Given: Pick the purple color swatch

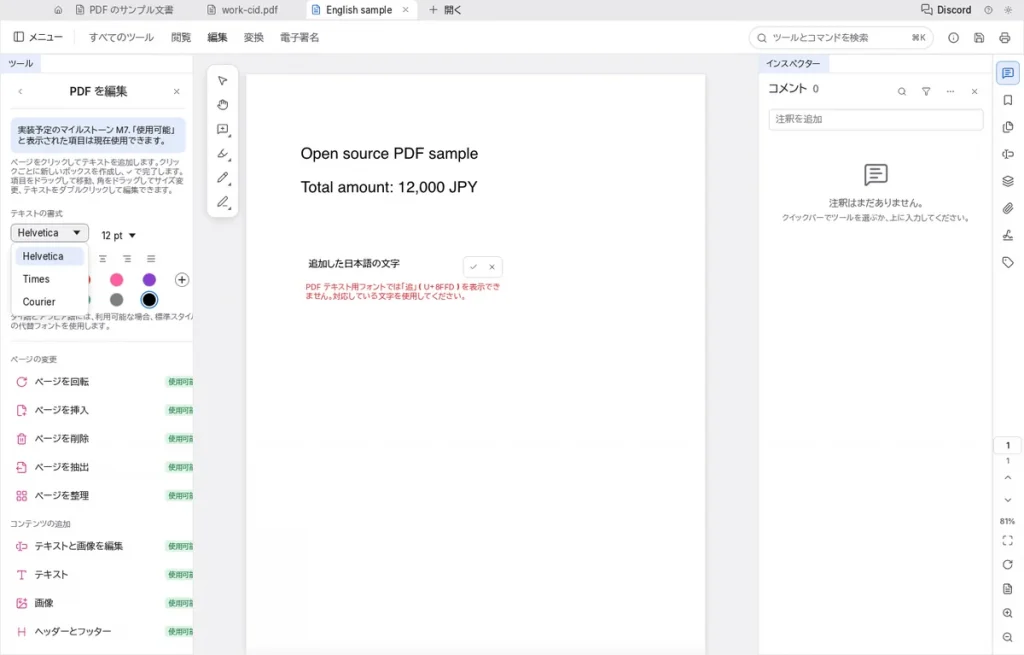Looking at the screenshot, I should coord(149,280).
